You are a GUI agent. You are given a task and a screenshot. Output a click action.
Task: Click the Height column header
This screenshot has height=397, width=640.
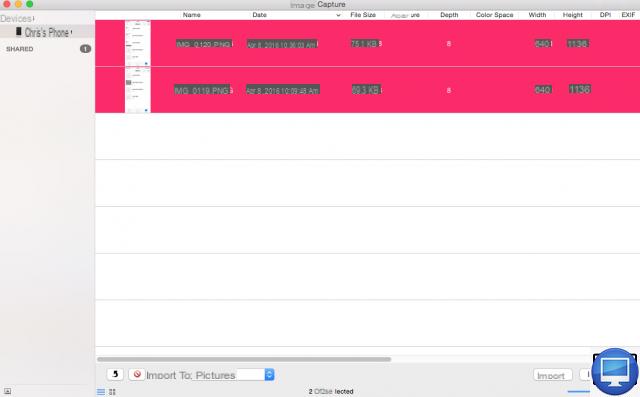[x=573, y=15]
